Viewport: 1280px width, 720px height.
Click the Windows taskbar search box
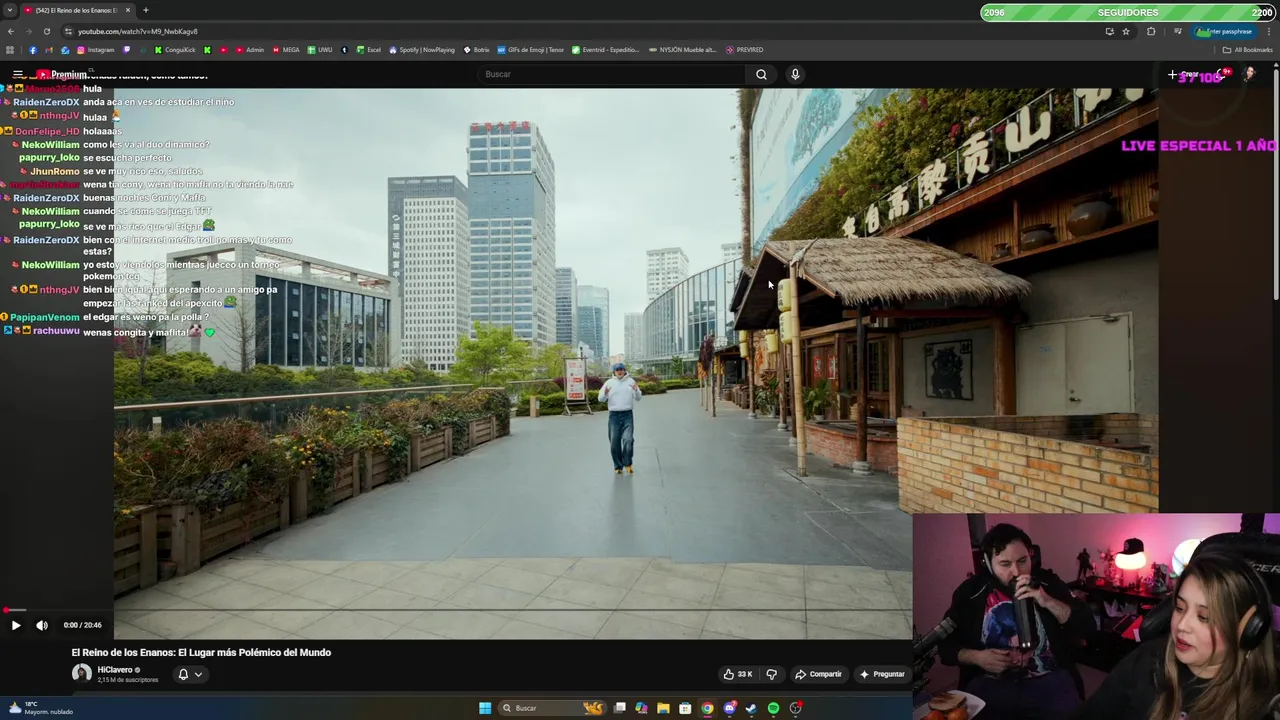(x=551, y=708)
